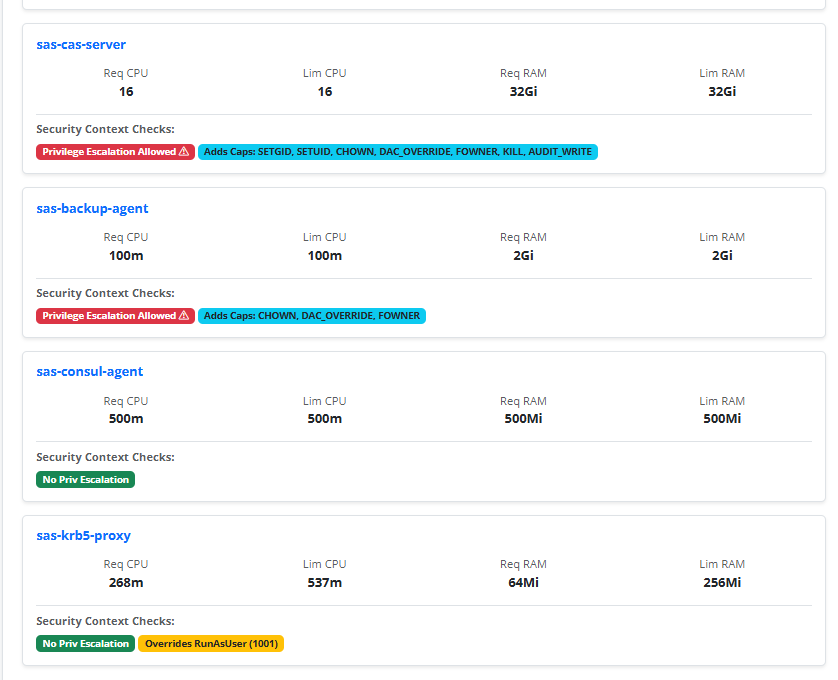838x680 pixels.
Task: Click Req CPU label in sas-cas-server card
Action: click(x=126, y=73)
